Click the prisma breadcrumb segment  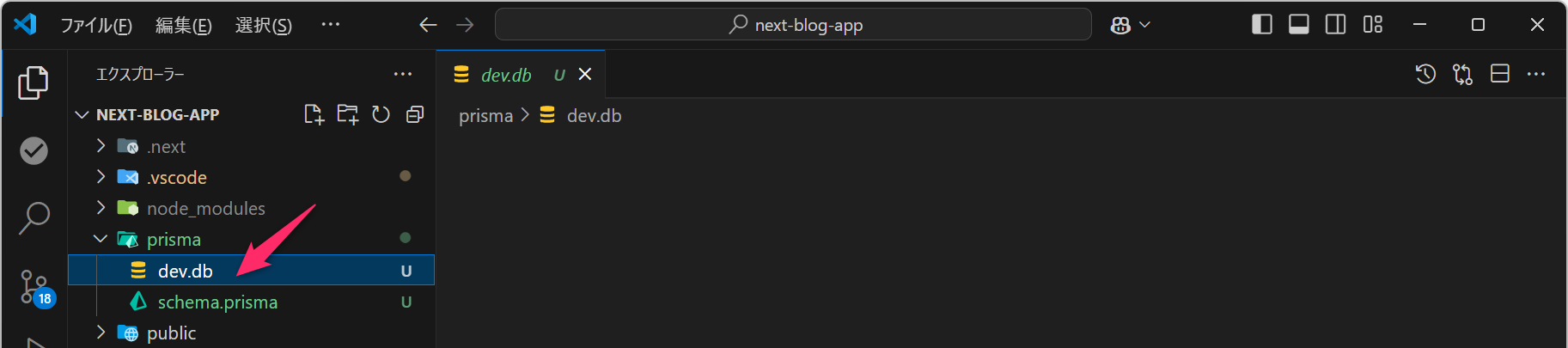tap(485, 116)
